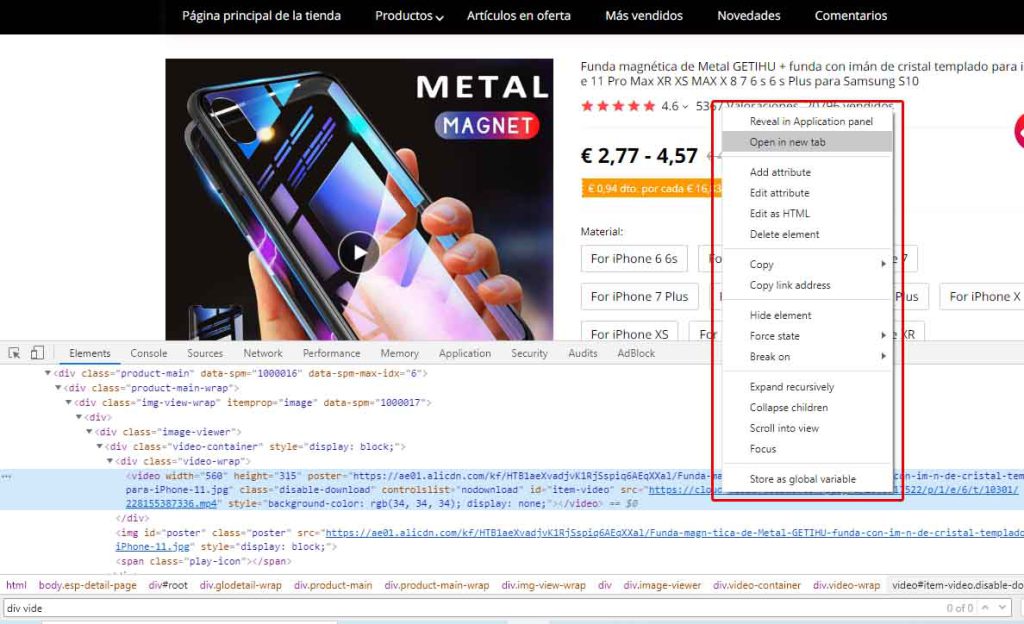Select div.img-view-wrap breadcrumb
This screenshot has height=624, width=1024.
point(543,585)
